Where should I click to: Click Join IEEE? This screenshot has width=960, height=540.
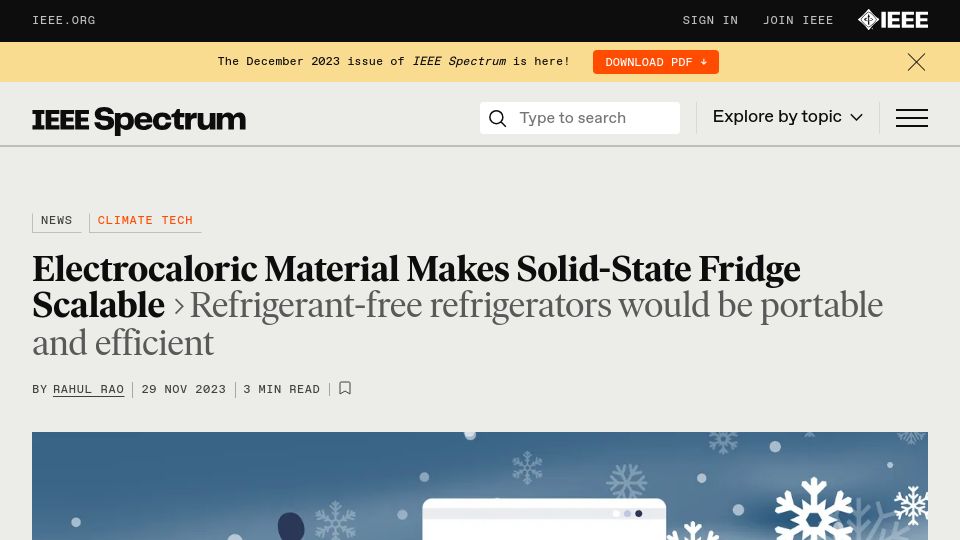[x=798, y=20]
